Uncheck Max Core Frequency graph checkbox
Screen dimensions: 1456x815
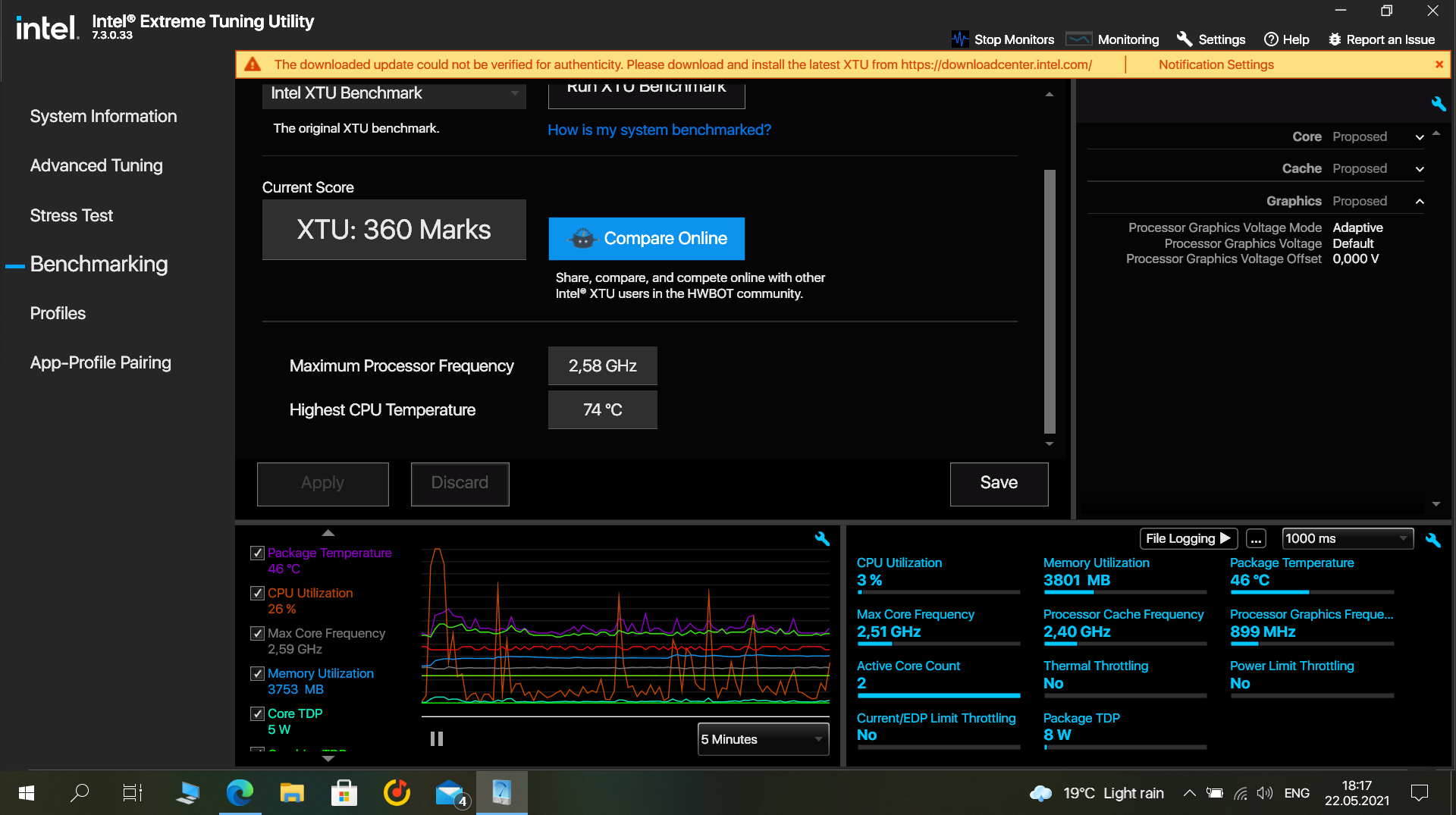[x=257, y=633]
